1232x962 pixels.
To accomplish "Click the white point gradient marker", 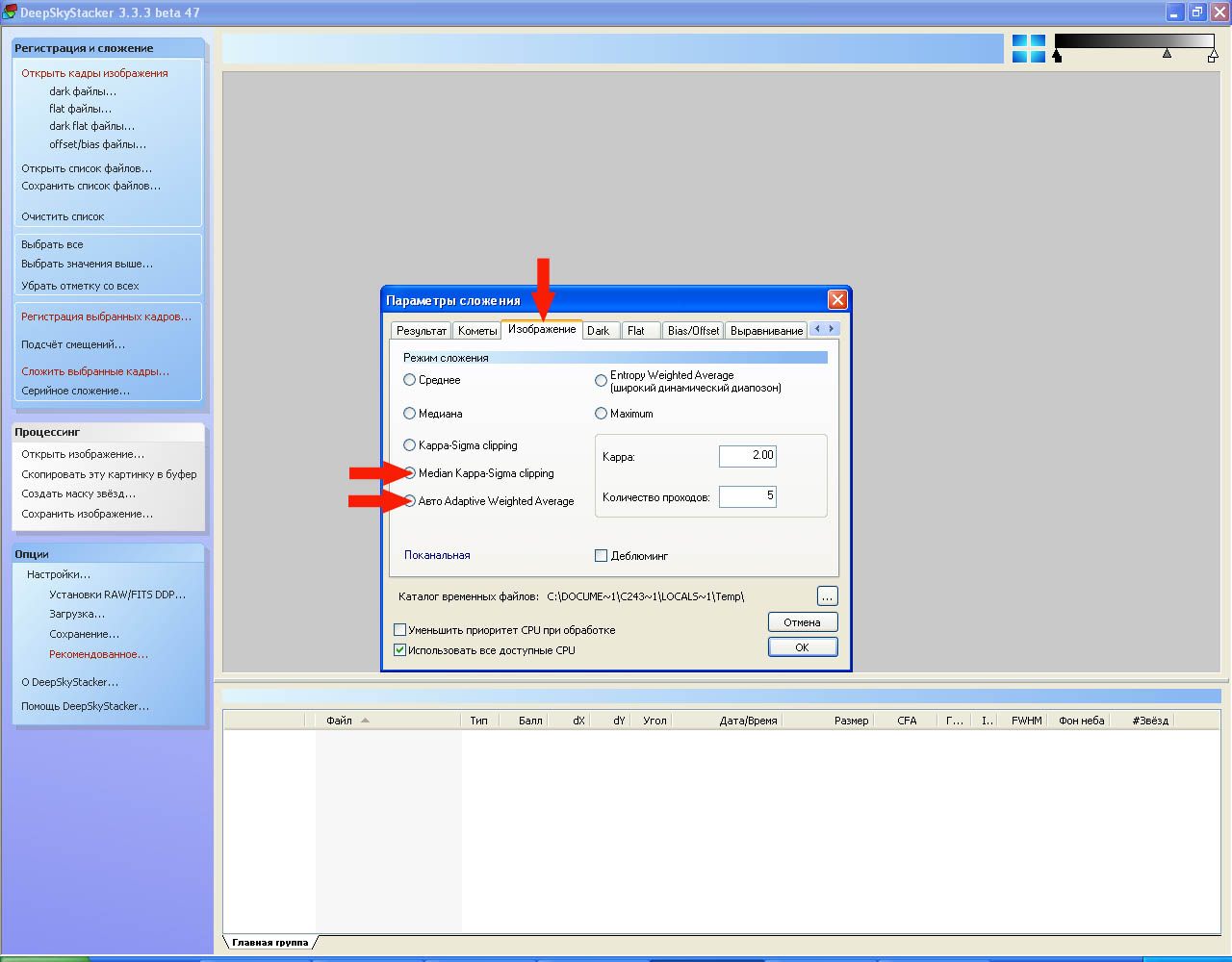I will [x=1212, y=57].
